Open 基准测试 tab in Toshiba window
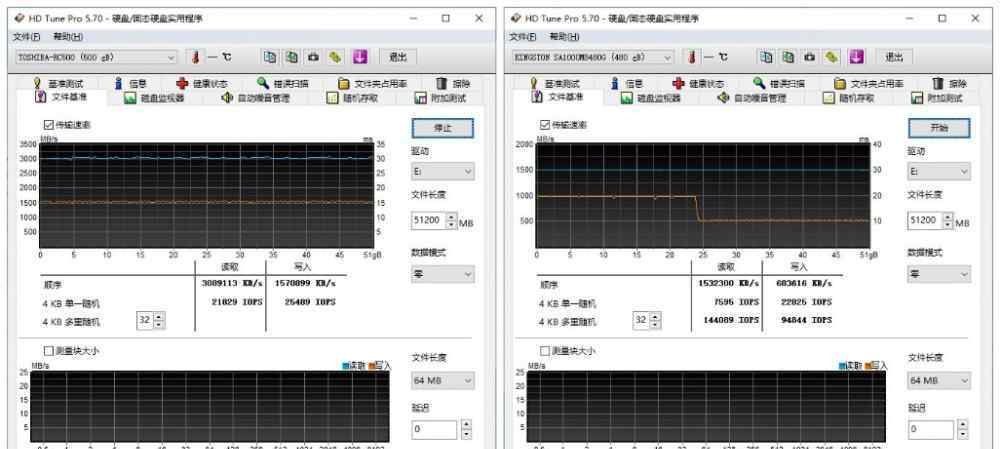Viewport: 1000px width, 449px height. click(57, 84)
